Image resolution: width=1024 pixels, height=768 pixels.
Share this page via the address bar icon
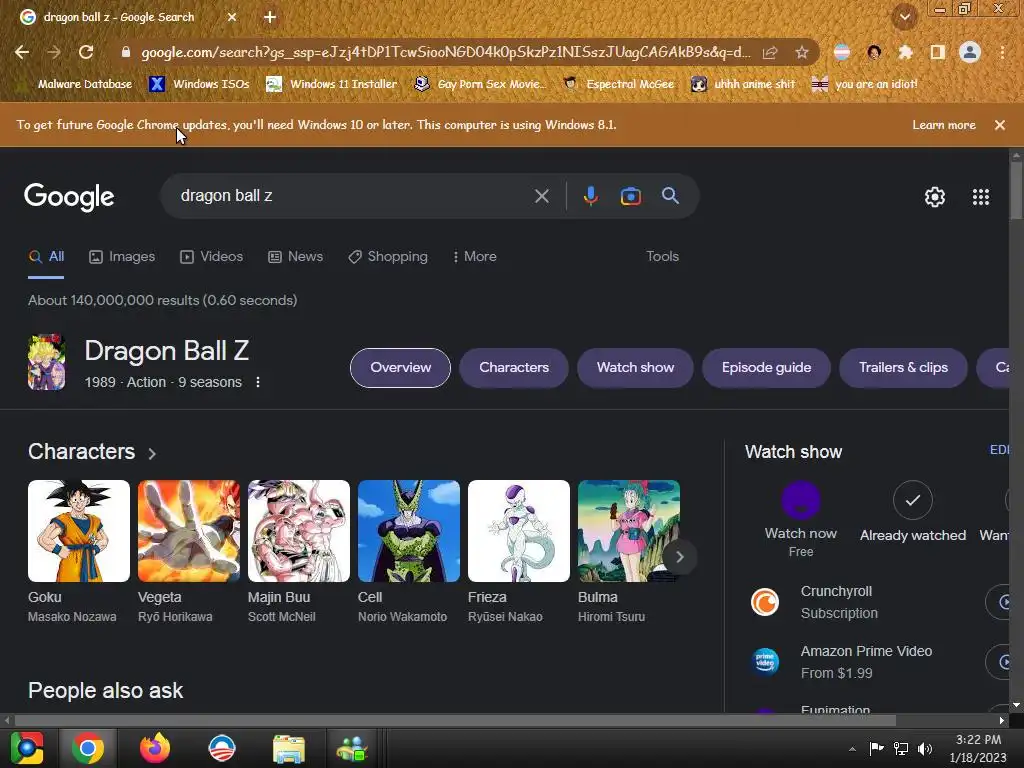tap(770, 52)
